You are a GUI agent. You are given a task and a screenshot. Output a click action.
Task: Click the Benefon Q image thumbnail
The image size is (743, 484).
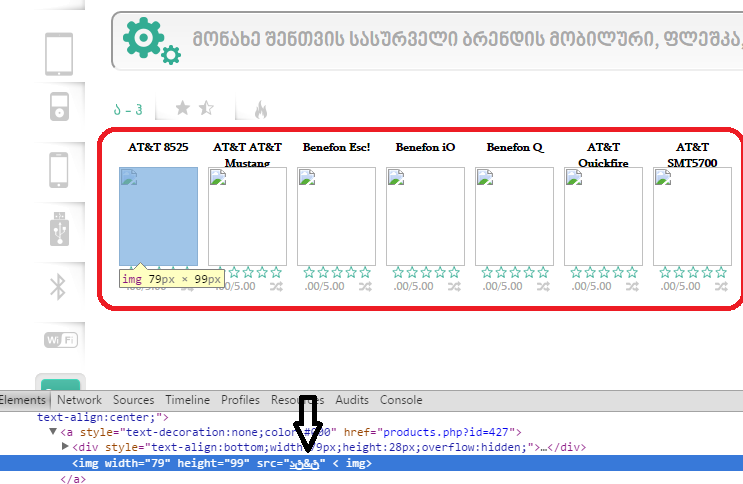pyautogui.click(x=515, y=216)
